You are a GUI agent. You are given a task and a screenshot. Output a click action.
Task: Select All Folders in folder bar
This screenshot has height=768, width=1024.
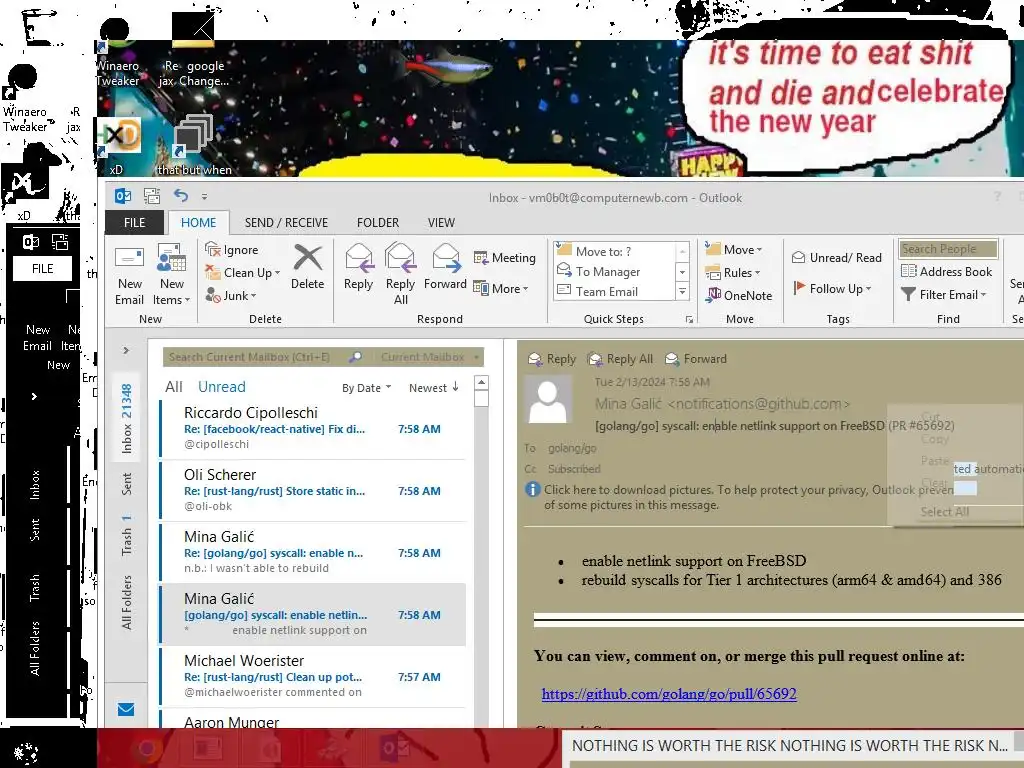click(127, 602)
